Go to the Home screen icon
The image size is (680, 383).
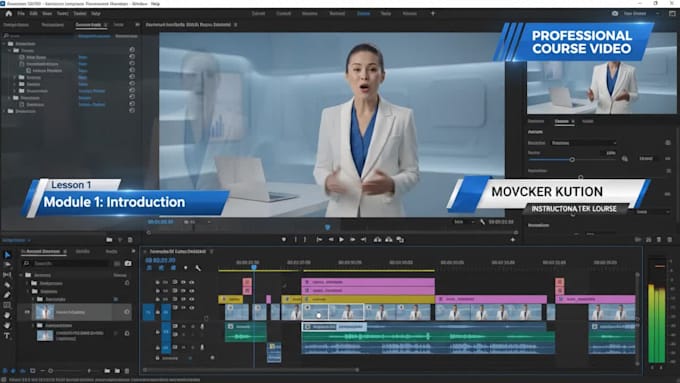click(8, 13)
